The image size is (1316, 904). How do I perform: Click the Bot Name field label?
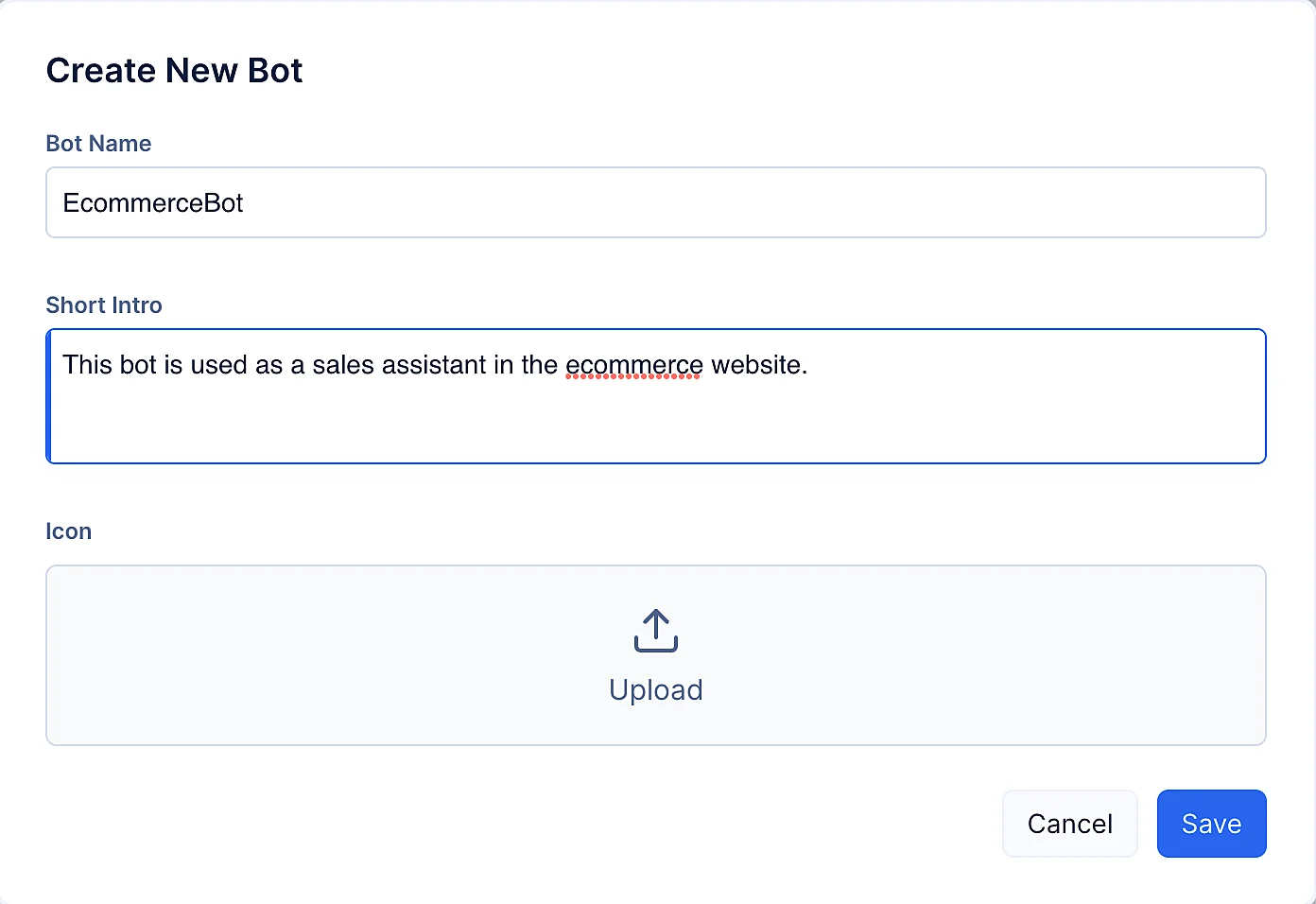coord(98,144)
